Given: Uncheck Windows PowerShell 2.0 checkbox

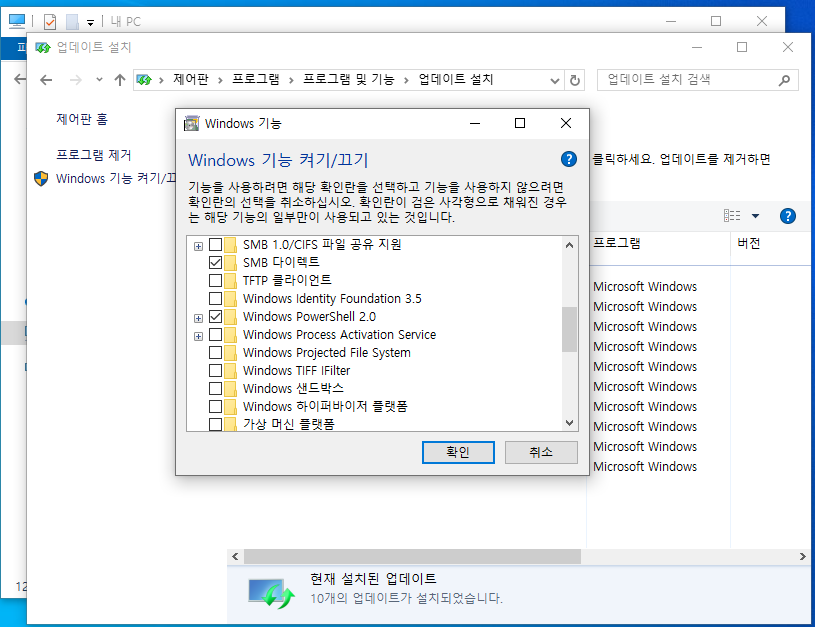Looking at the screenshot, I should tap(215, 317).
